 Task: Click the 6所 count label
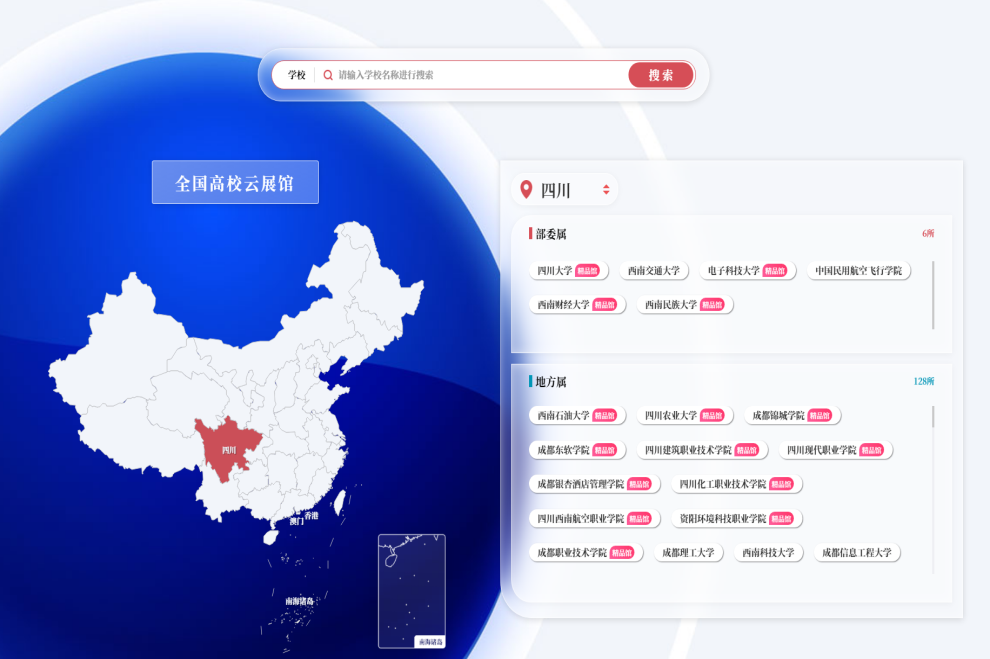point(927,234)
